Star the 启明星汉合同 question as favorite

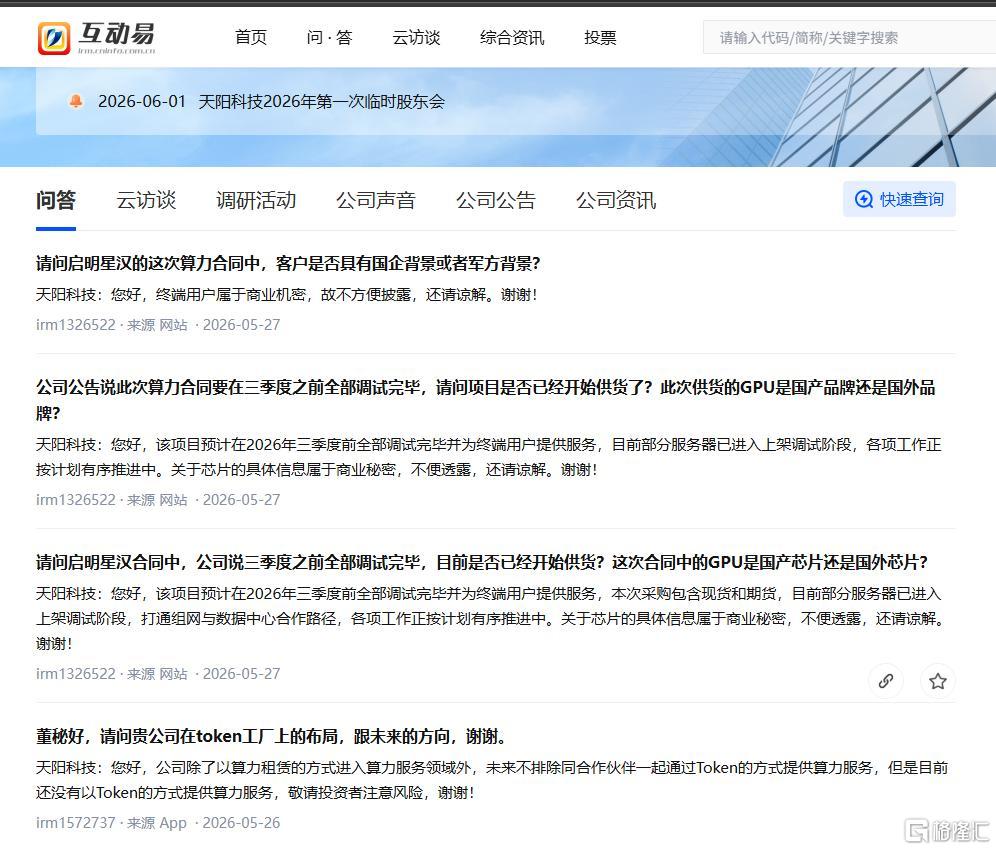(938, 681)
